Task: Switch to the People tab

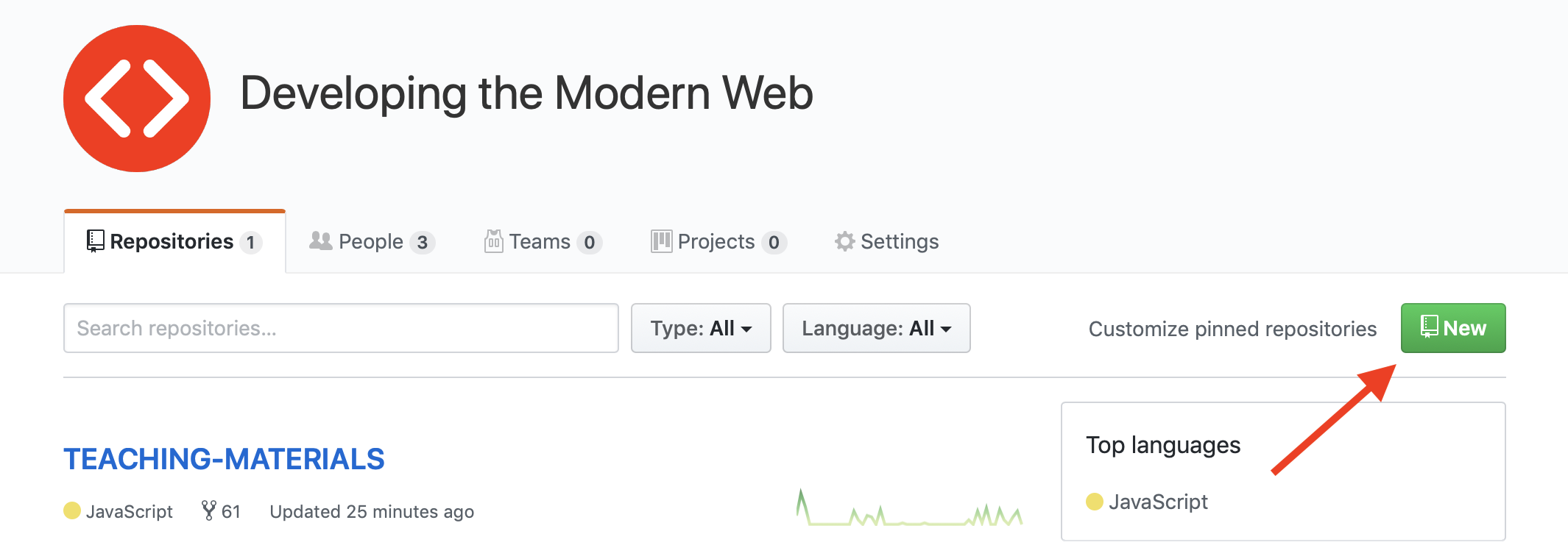Action: click(x=372, y=242)
